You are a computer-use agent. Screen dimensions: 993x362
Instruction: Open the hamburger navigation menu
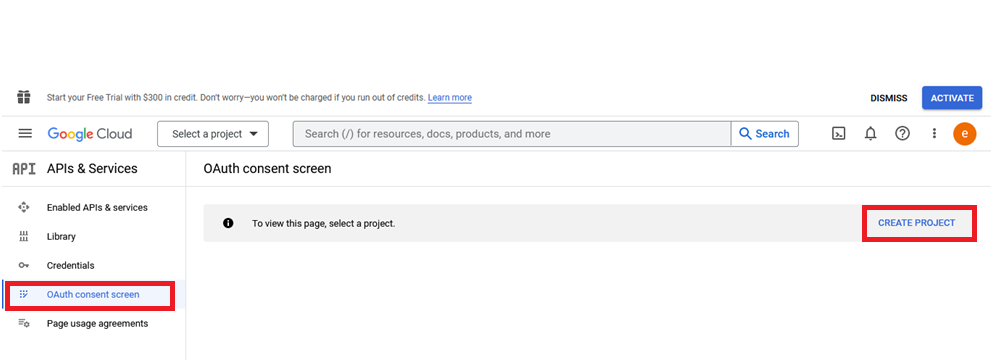coord(25,134)
